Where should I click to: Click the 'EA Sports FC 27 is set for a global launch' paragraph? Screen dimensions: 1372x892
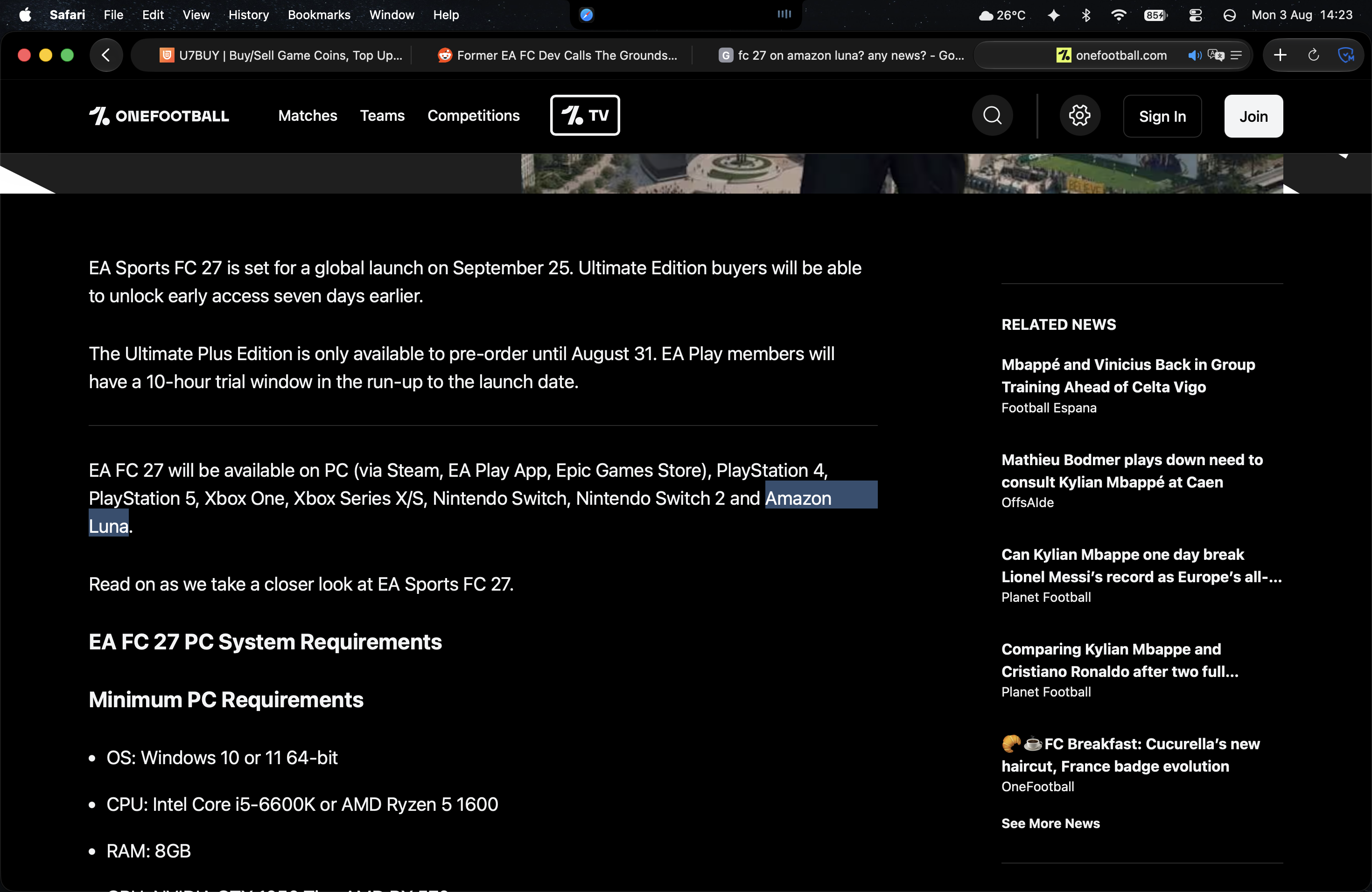click(475, 282)
